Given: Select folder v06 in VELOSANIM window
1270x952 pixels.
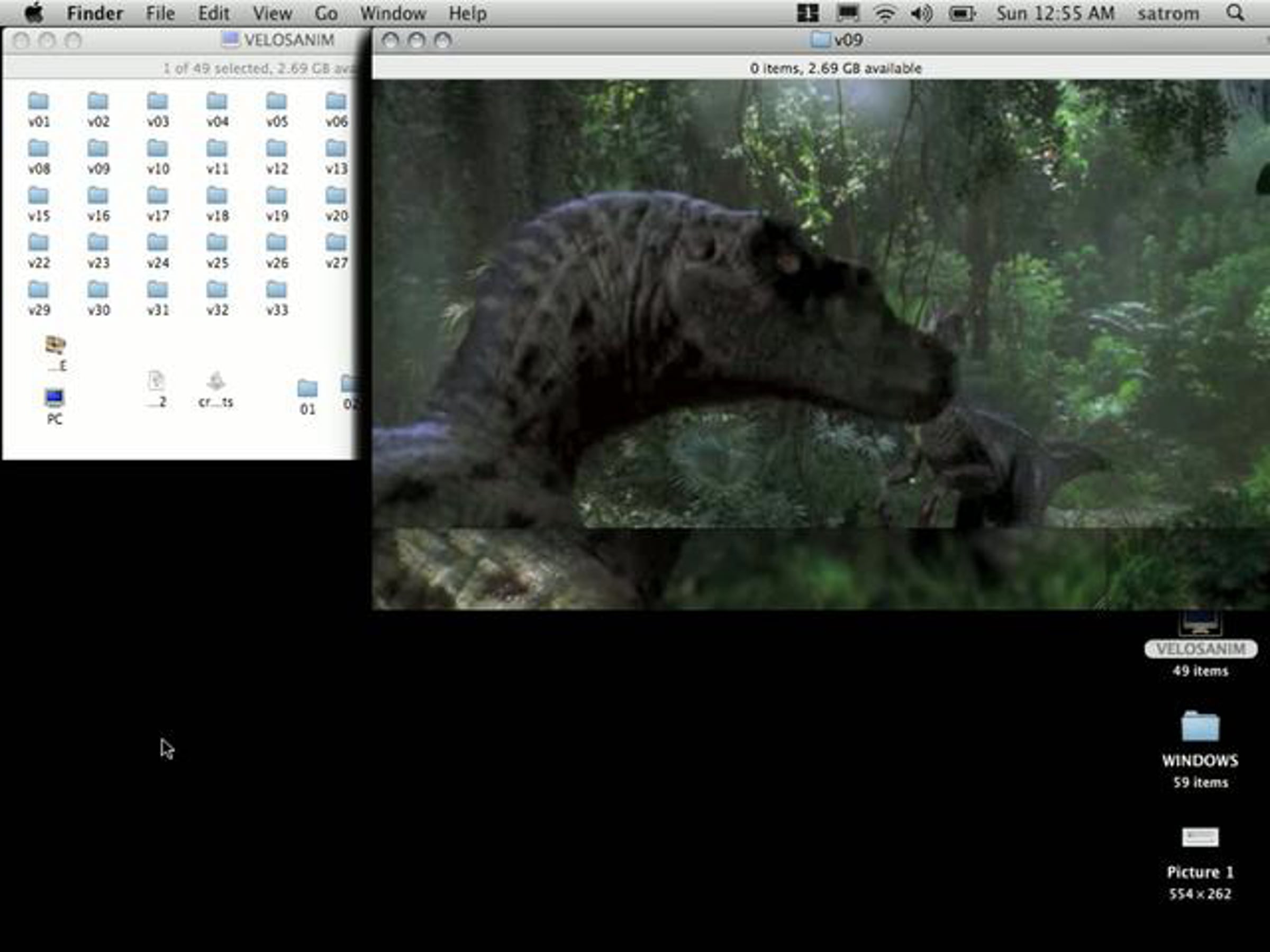Looking at the screenshot, I should [x=337, y=109].
